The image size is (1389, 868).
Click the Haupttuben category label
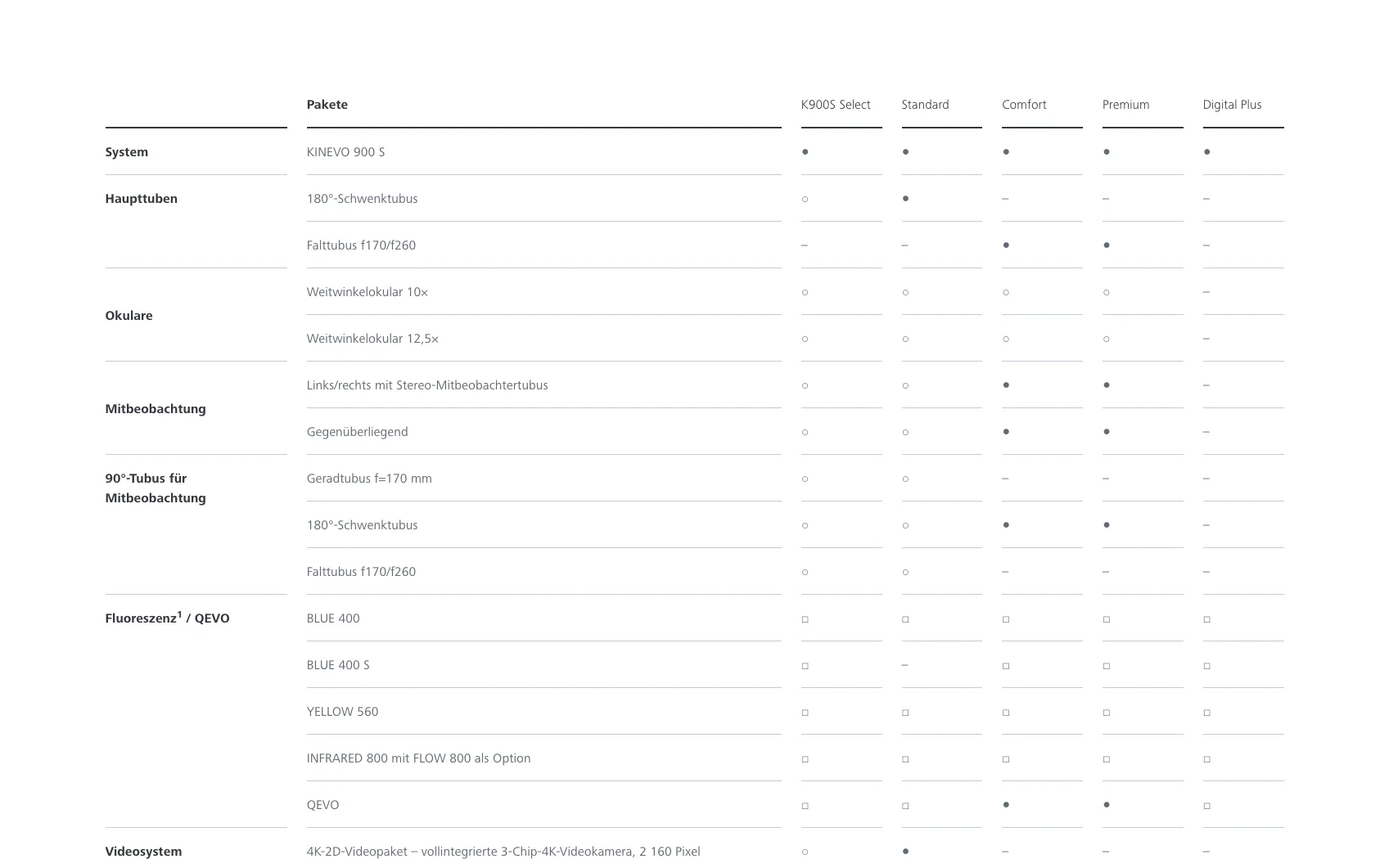[141, 199]
